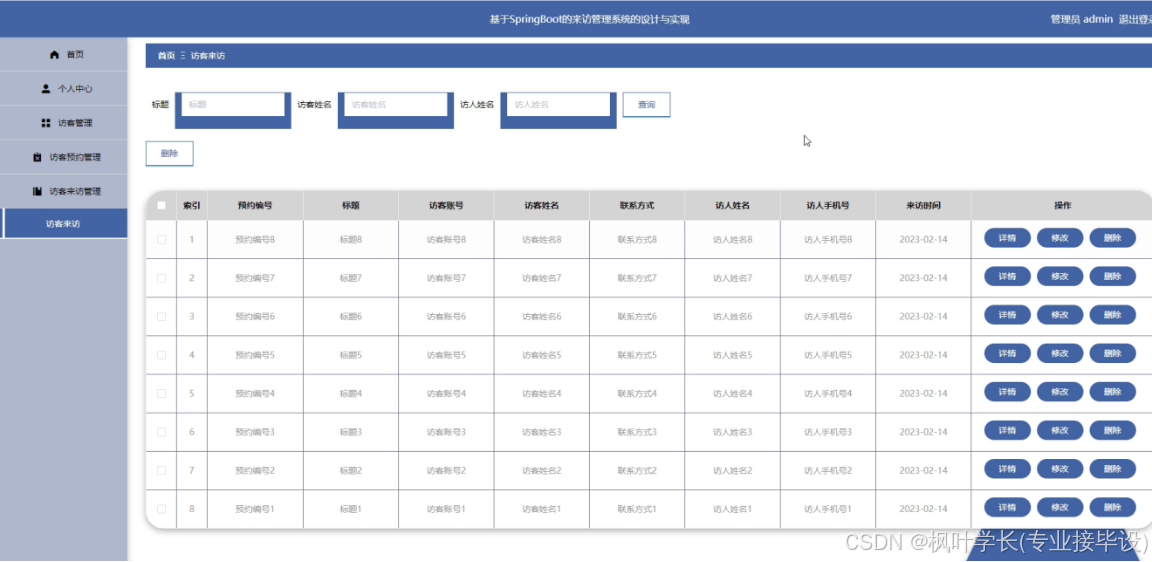Focus the 标题 search field
Image resolution: width=1152 pixels, height=562 pixels.
[x=231, y=104]
